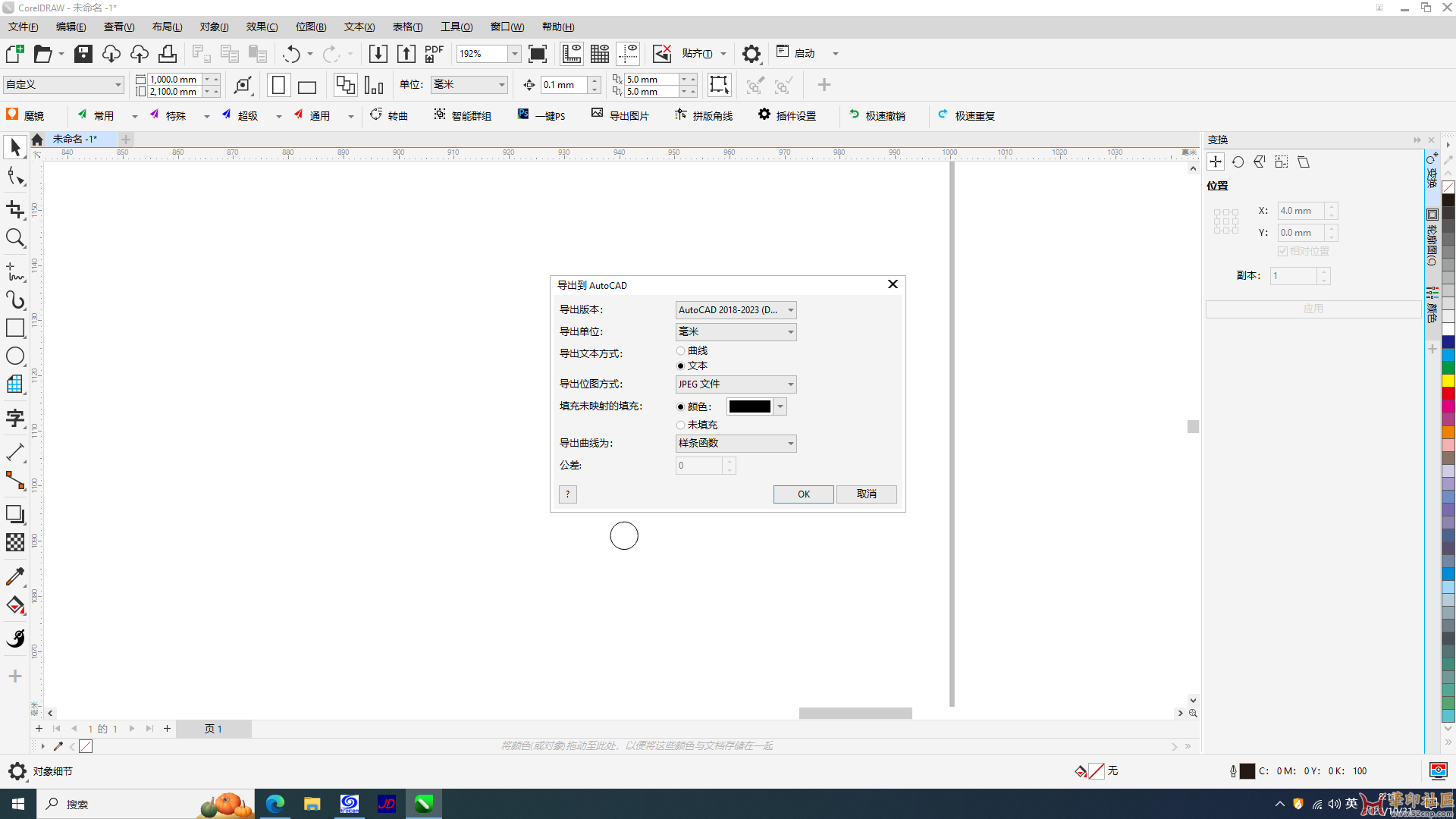Click the Import icon

click(378, 54)
